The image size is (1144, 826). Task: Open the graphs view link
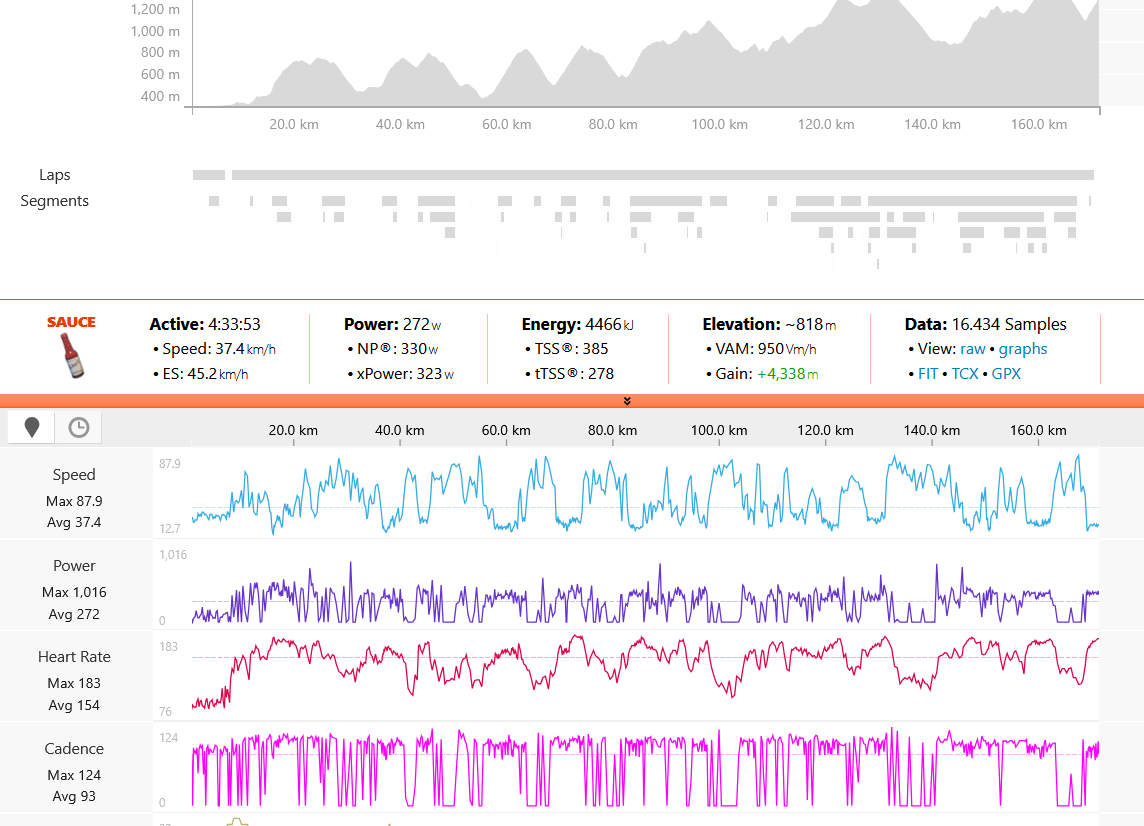click(x=1022, y=349)
